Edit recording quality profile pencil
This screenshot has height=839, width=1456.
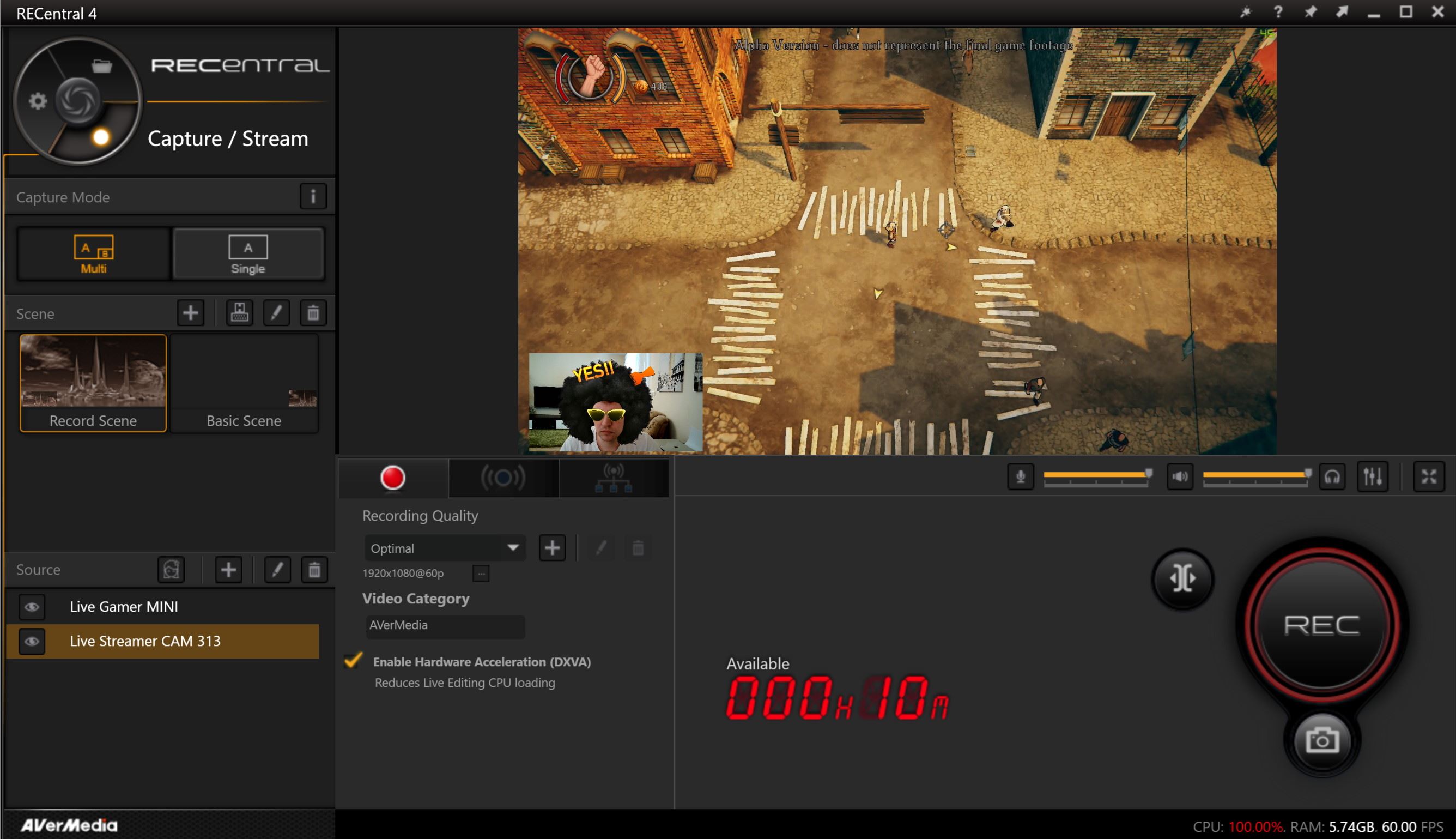pos(600,548)
